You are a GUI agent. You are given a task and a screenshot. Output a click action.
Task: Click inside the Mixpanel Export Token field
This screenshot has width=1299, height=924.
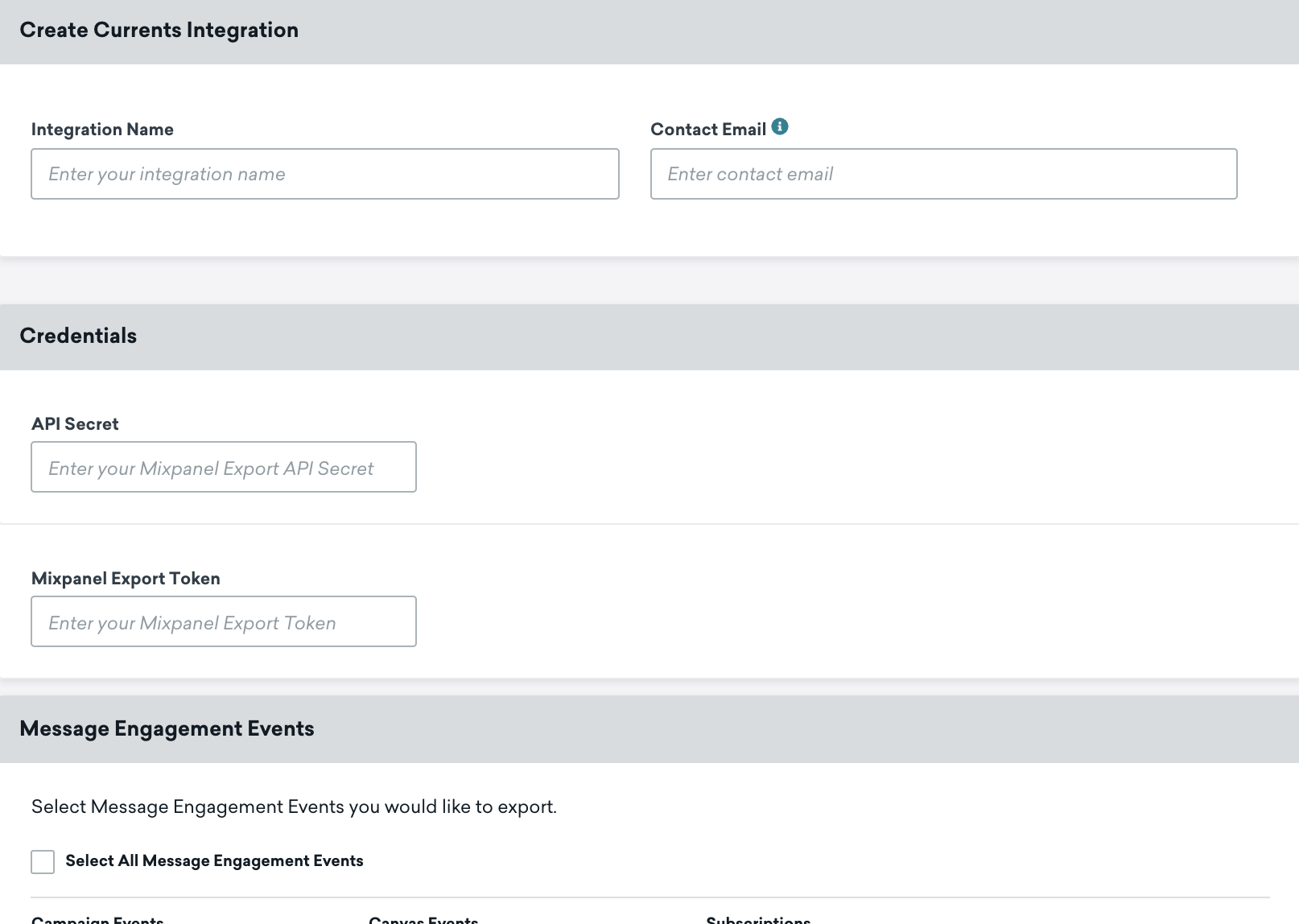[x=223, y=621]
